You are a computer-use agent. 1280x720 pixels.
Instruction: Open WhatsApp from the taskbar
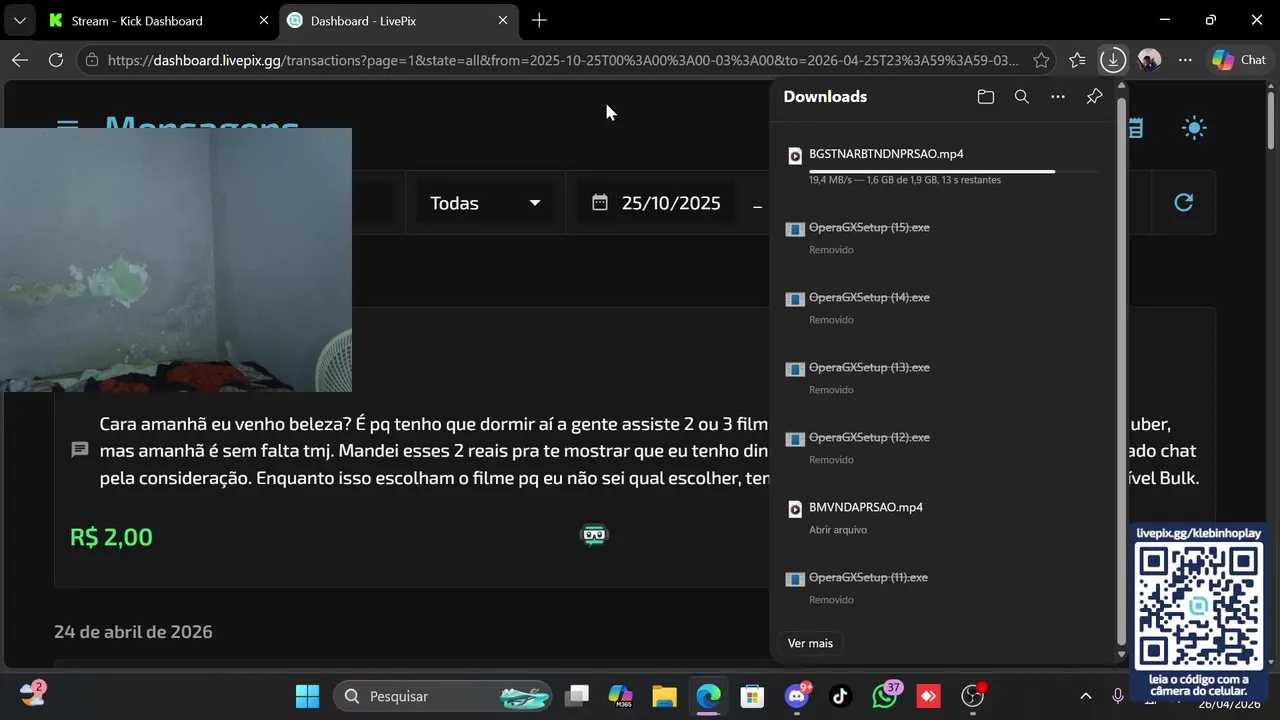(x=885, y=696)
